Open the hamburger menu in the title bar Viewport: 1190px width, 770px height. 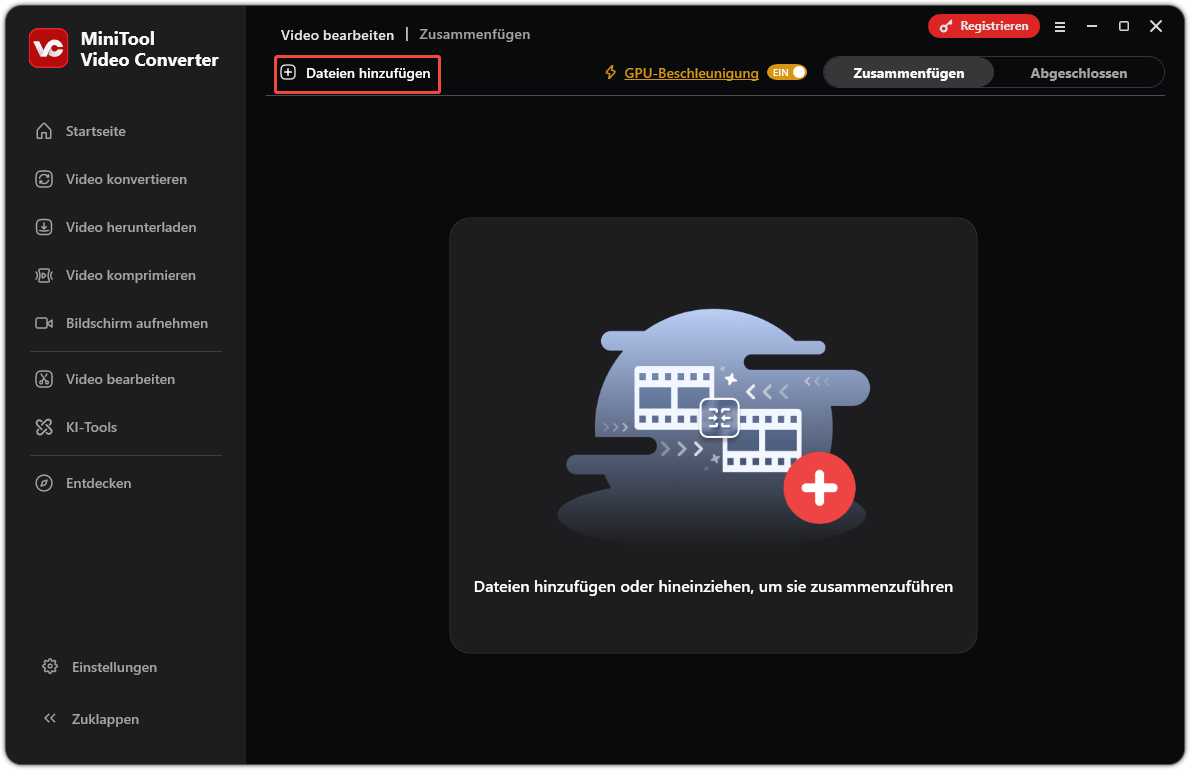tap(1059, 27)
